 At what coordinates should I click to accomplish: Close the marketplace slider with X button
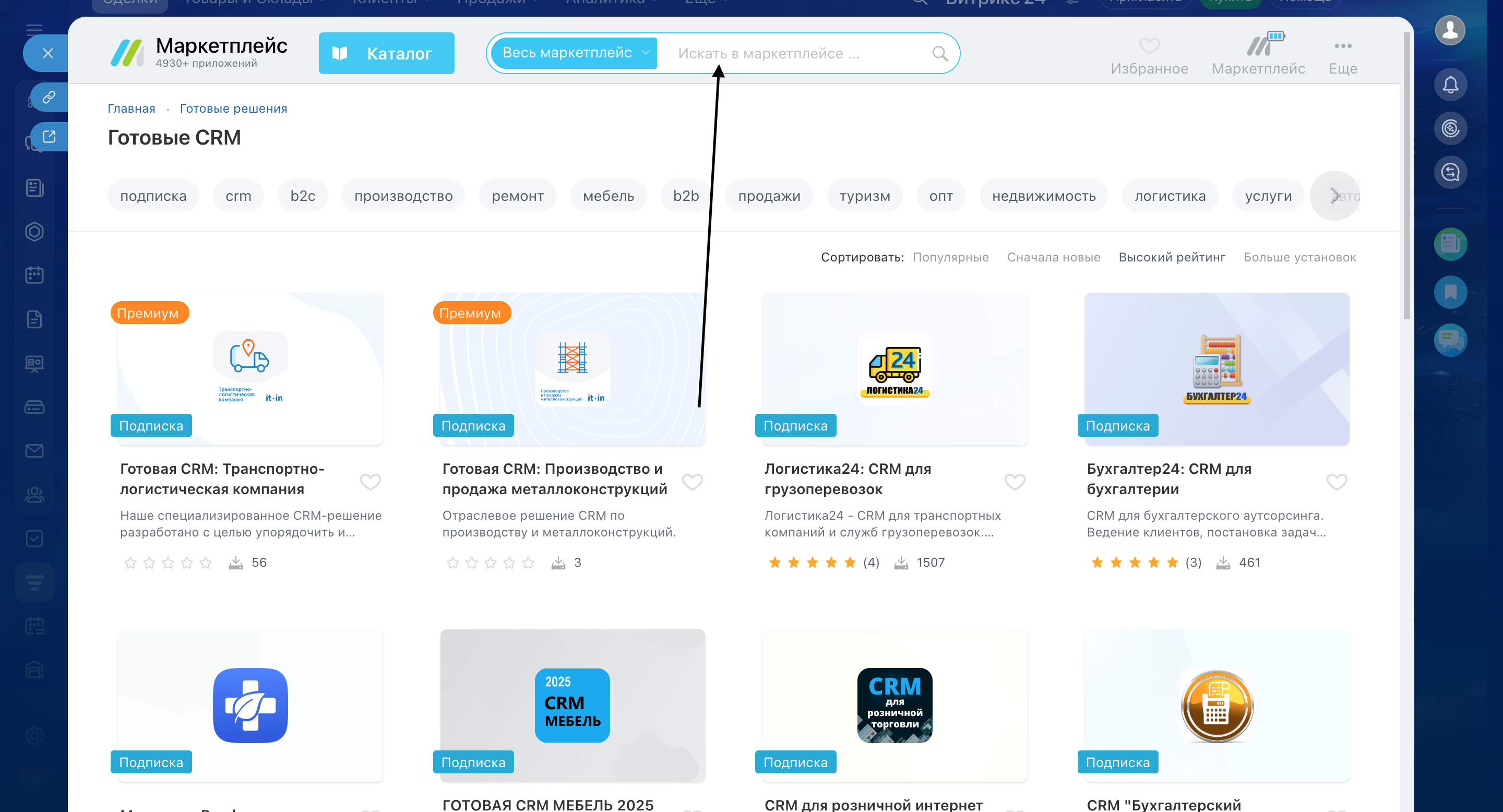(x=48, y=54)
